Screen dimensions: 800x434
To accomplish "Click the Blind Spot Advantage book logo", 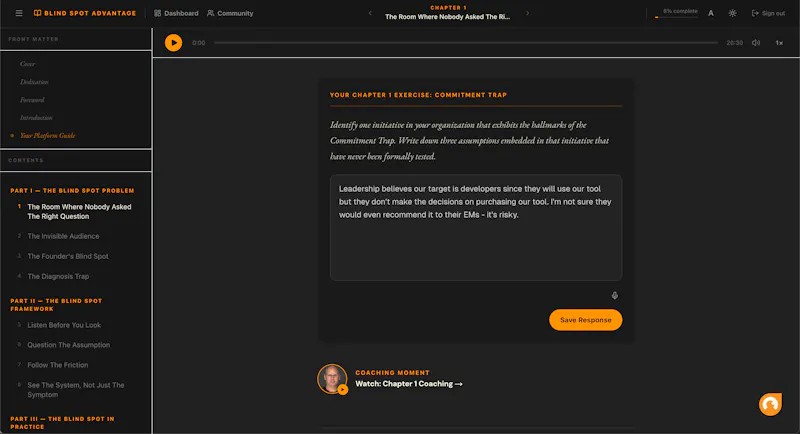I will pos(85,13).
